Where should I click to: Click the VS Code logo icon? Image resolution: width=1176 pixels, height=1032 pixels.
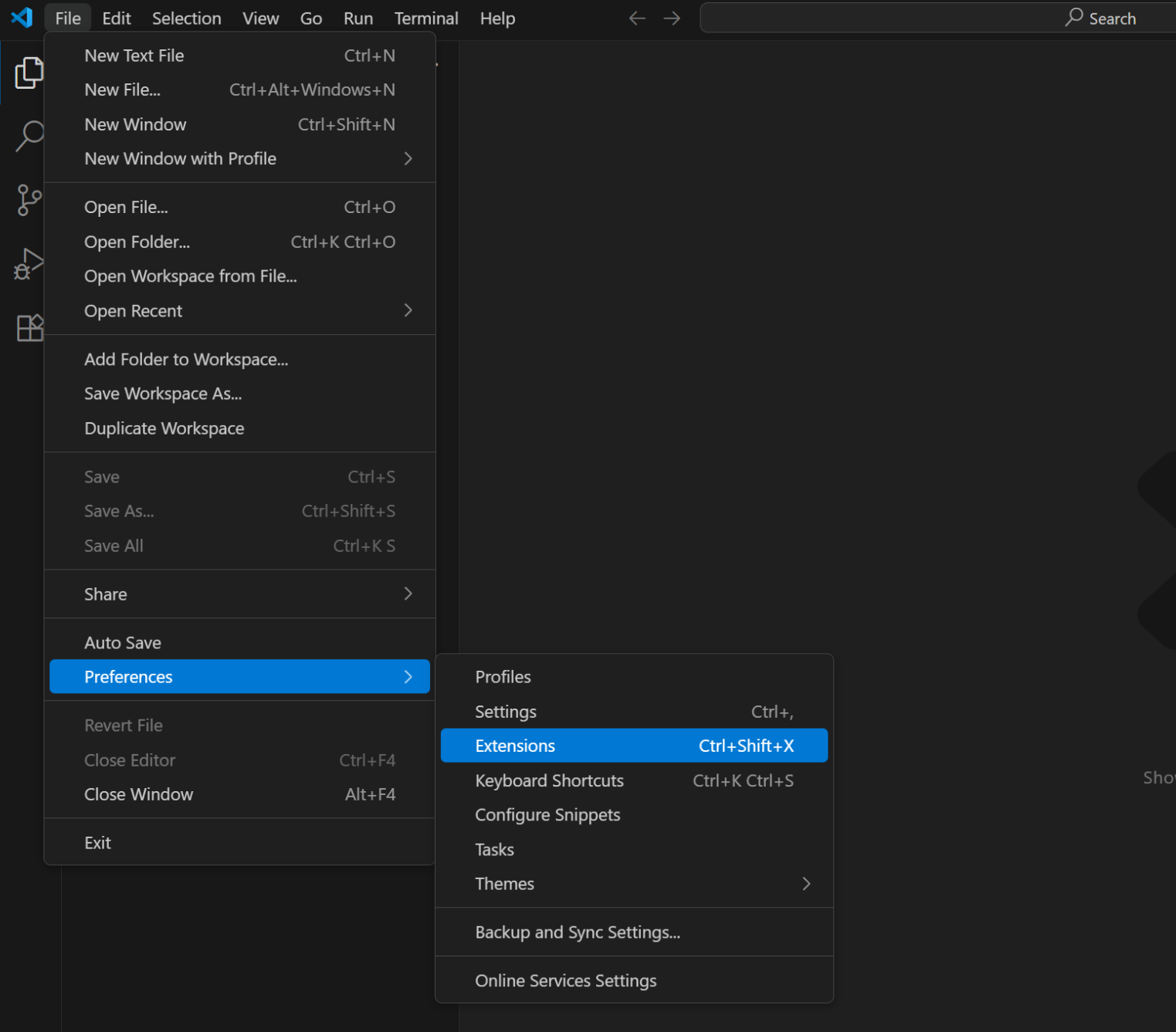click(22, 17)
